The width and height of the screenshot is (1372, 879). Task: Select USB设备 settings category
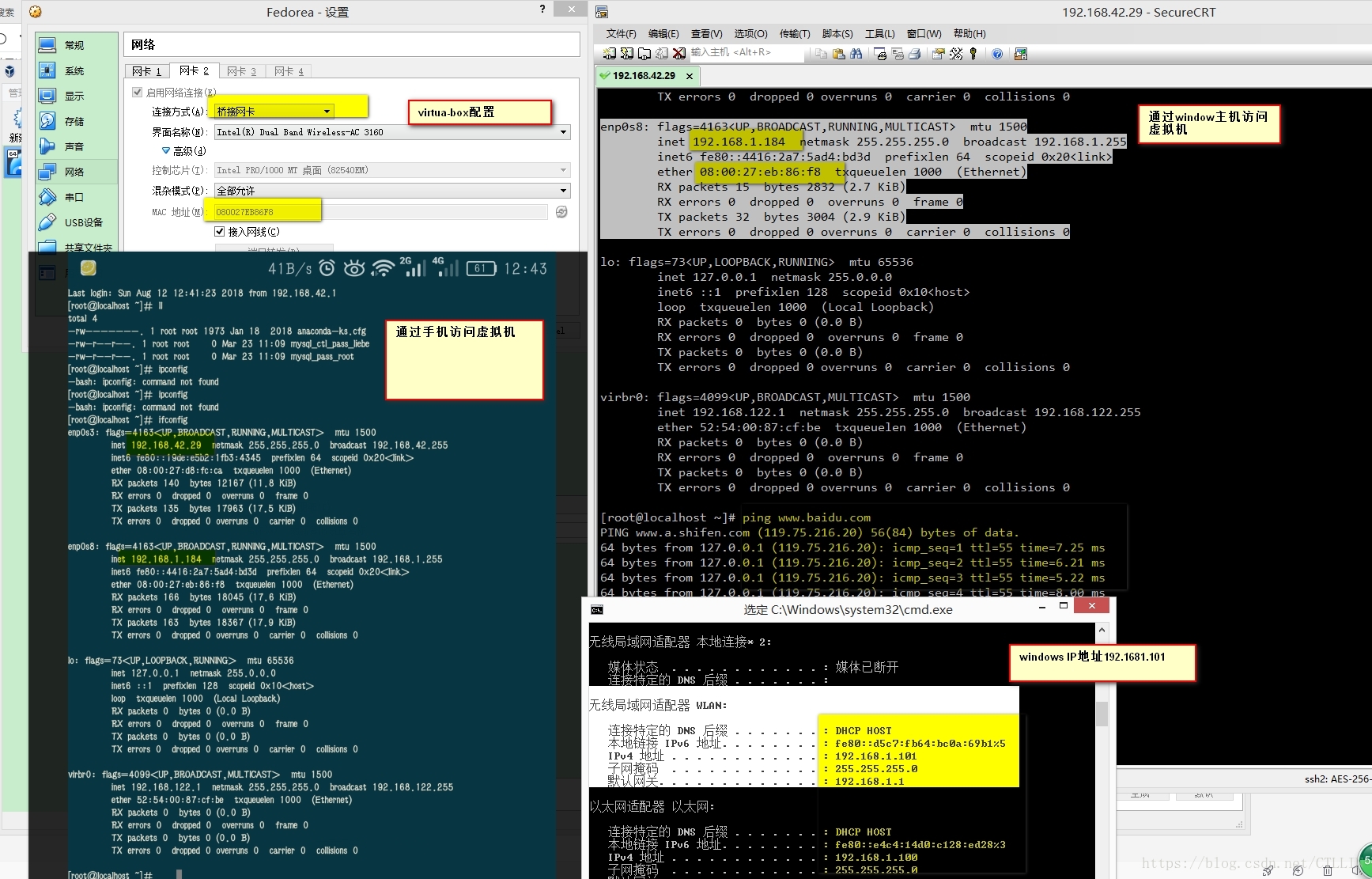(x=77, y=222)
